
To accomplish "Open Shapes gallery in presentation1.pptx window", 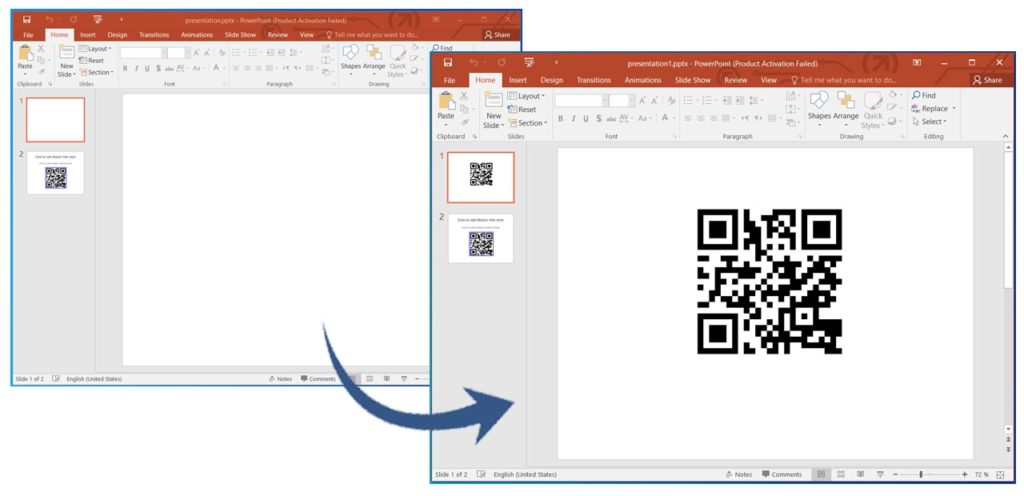I will coord(819,107).
